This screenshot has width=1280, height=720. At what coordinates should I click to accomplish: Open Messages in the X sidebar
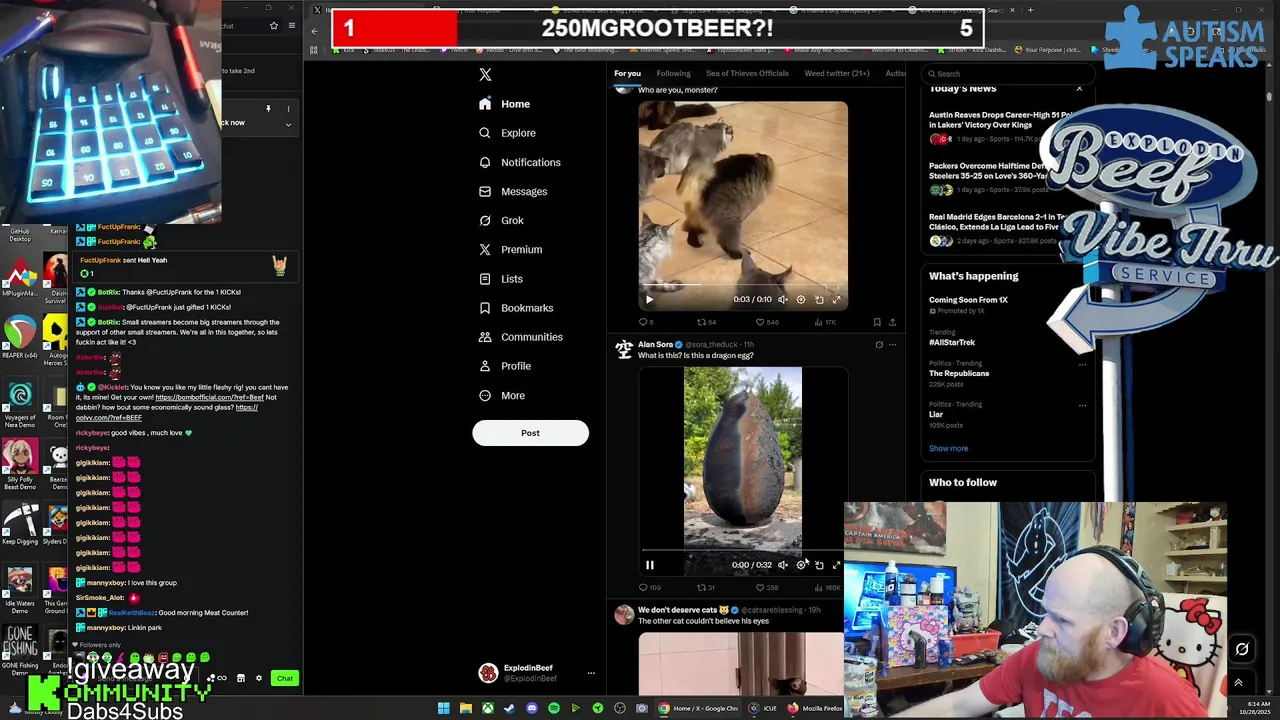tap(513, 191)
